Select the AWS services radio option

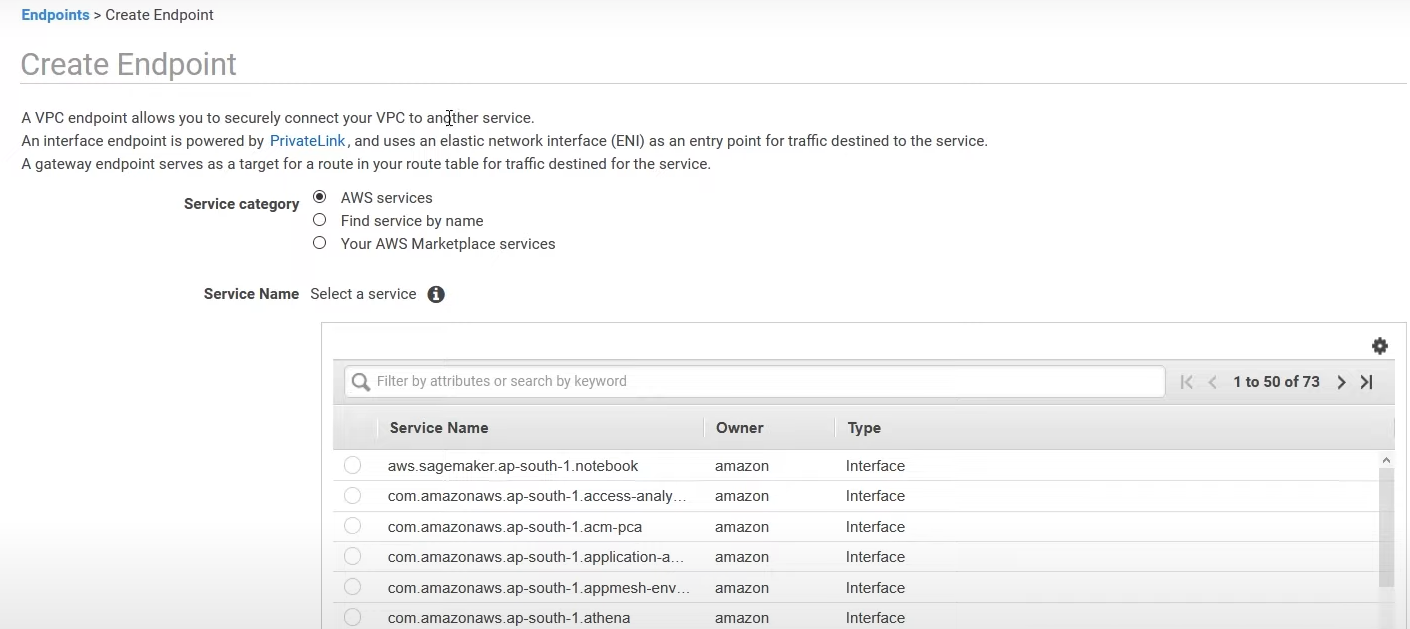(320, 197)
